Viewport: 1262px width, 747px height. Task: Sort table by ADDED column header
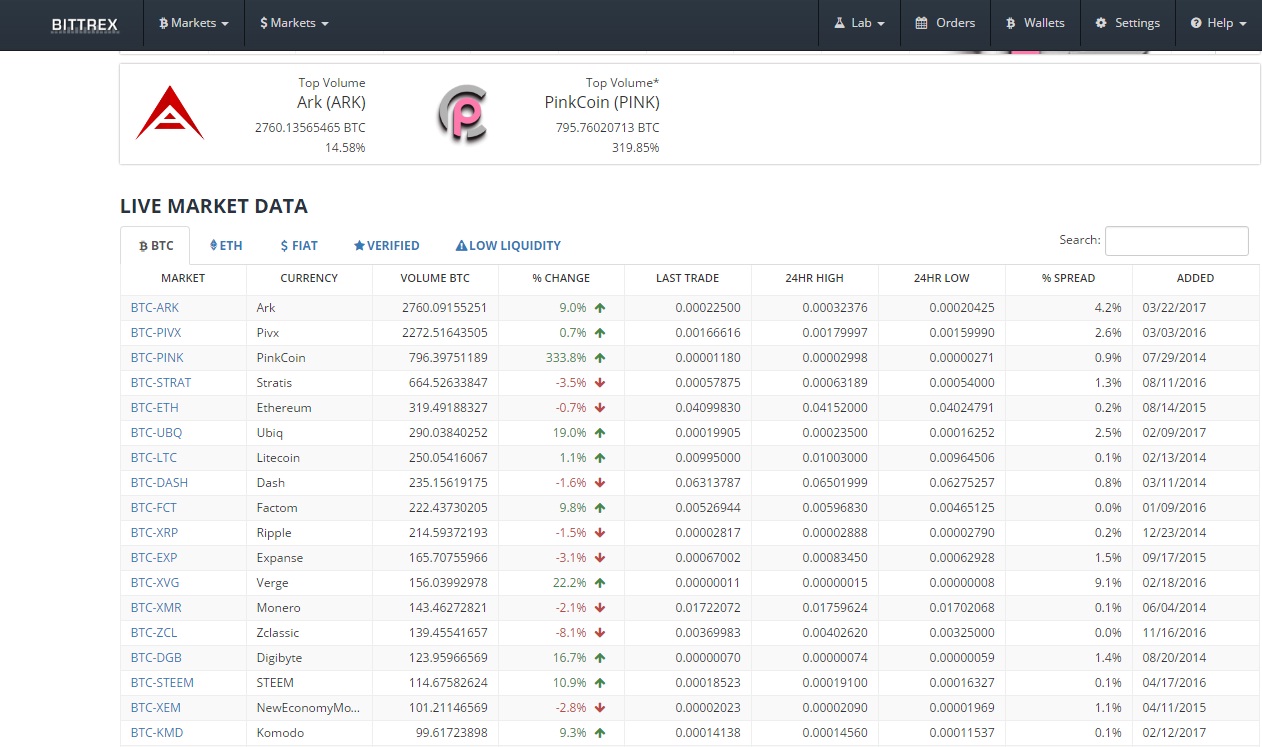(x=1195, y=278)
